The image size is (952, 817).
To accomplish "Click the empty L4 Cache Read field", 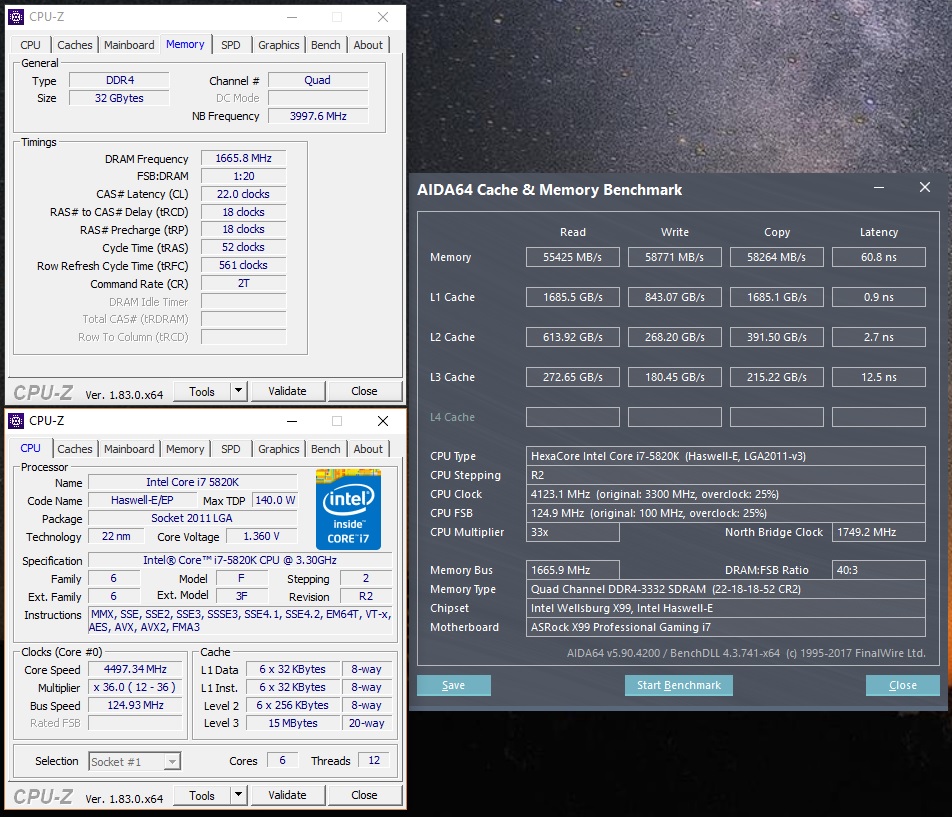I will pos(573,417).
